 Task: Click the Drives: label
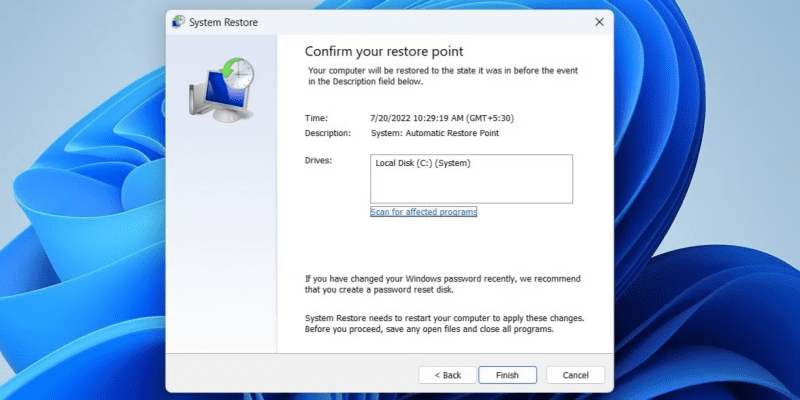pyautogui.click(x=318, y=160)
